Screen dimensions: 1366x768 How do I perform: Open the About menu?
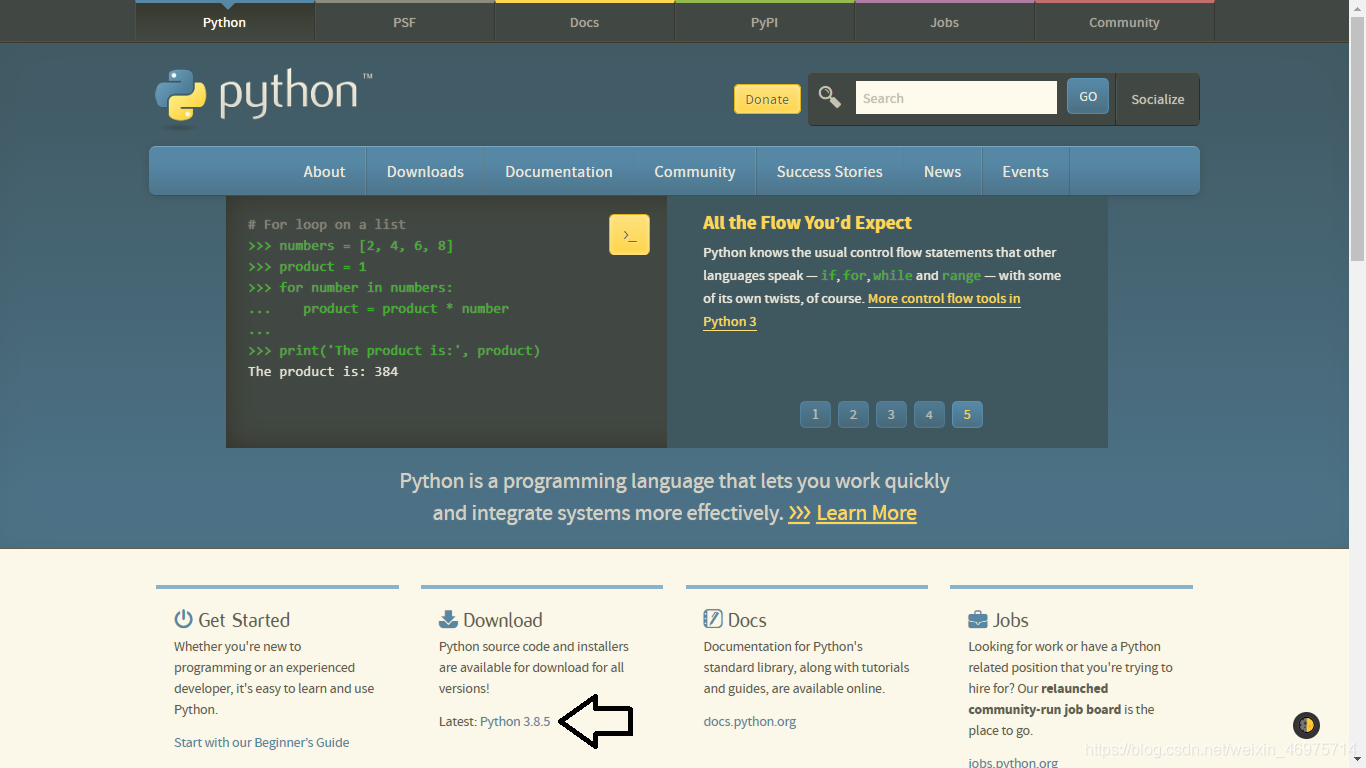tap(324, 171)
